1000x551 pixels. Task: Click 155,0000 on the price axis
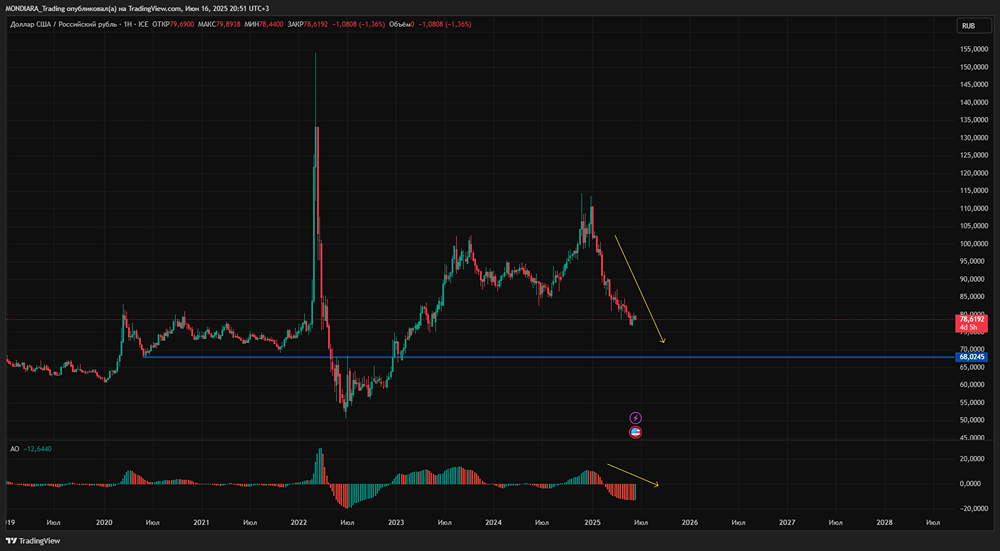[974, 49]
